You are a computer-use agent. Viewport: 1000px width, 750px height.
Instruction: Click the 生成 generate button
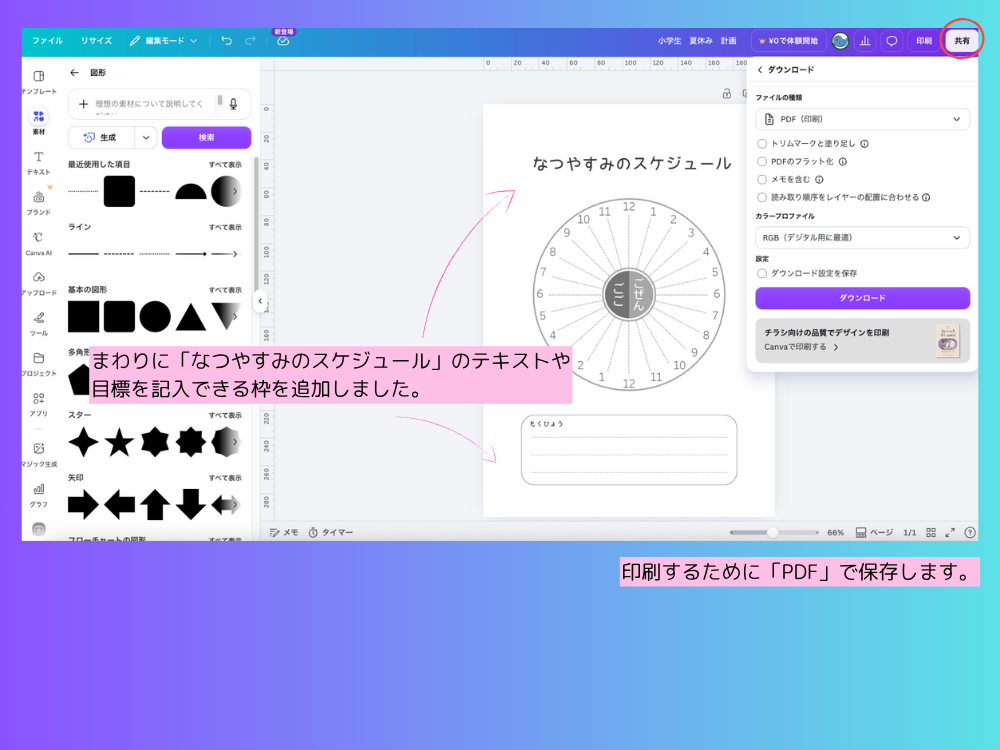(101, 137)
